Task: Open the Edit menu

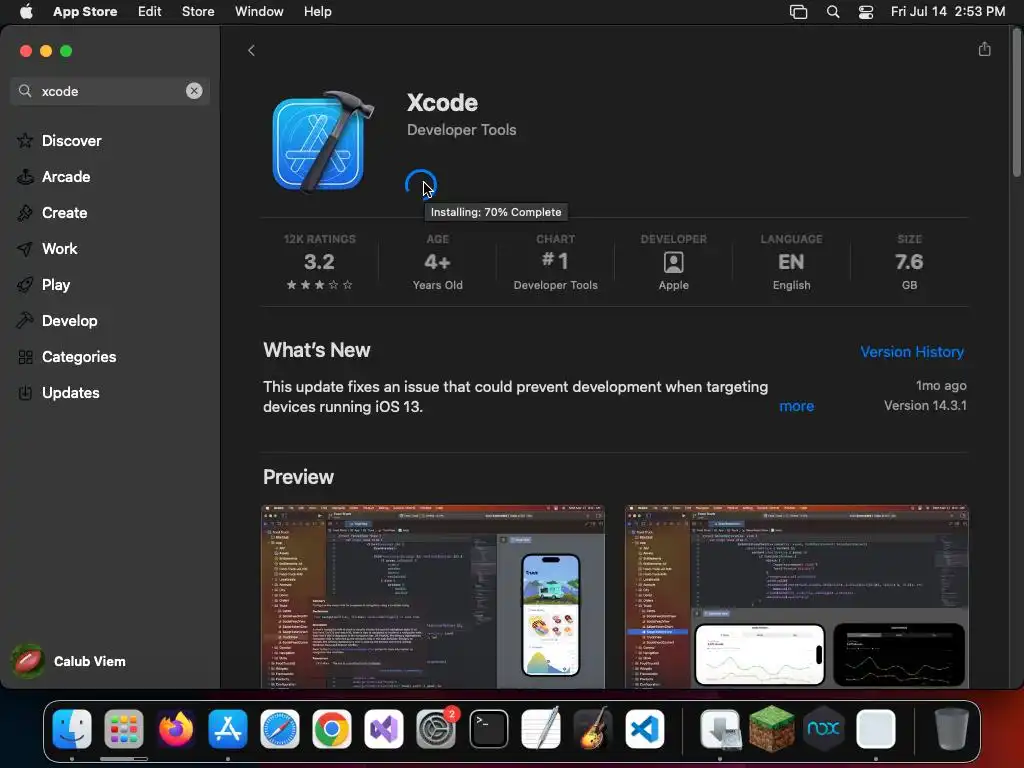Action: coord(150,12)
